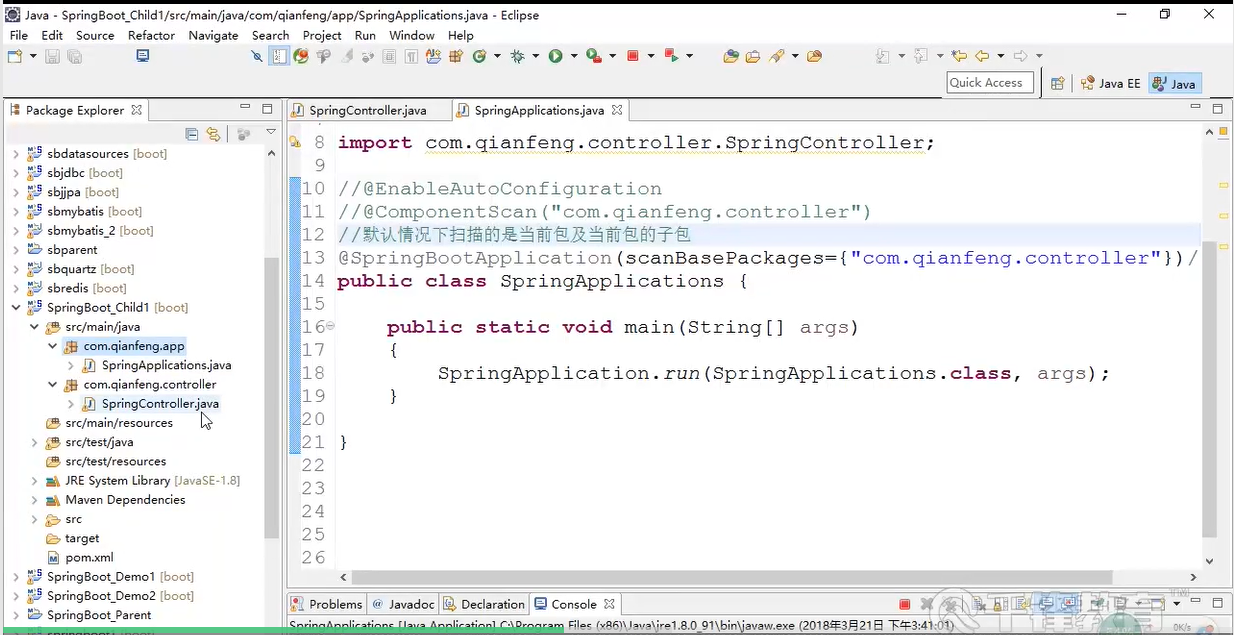Click the Open Perspective icon

(1057, 84)
